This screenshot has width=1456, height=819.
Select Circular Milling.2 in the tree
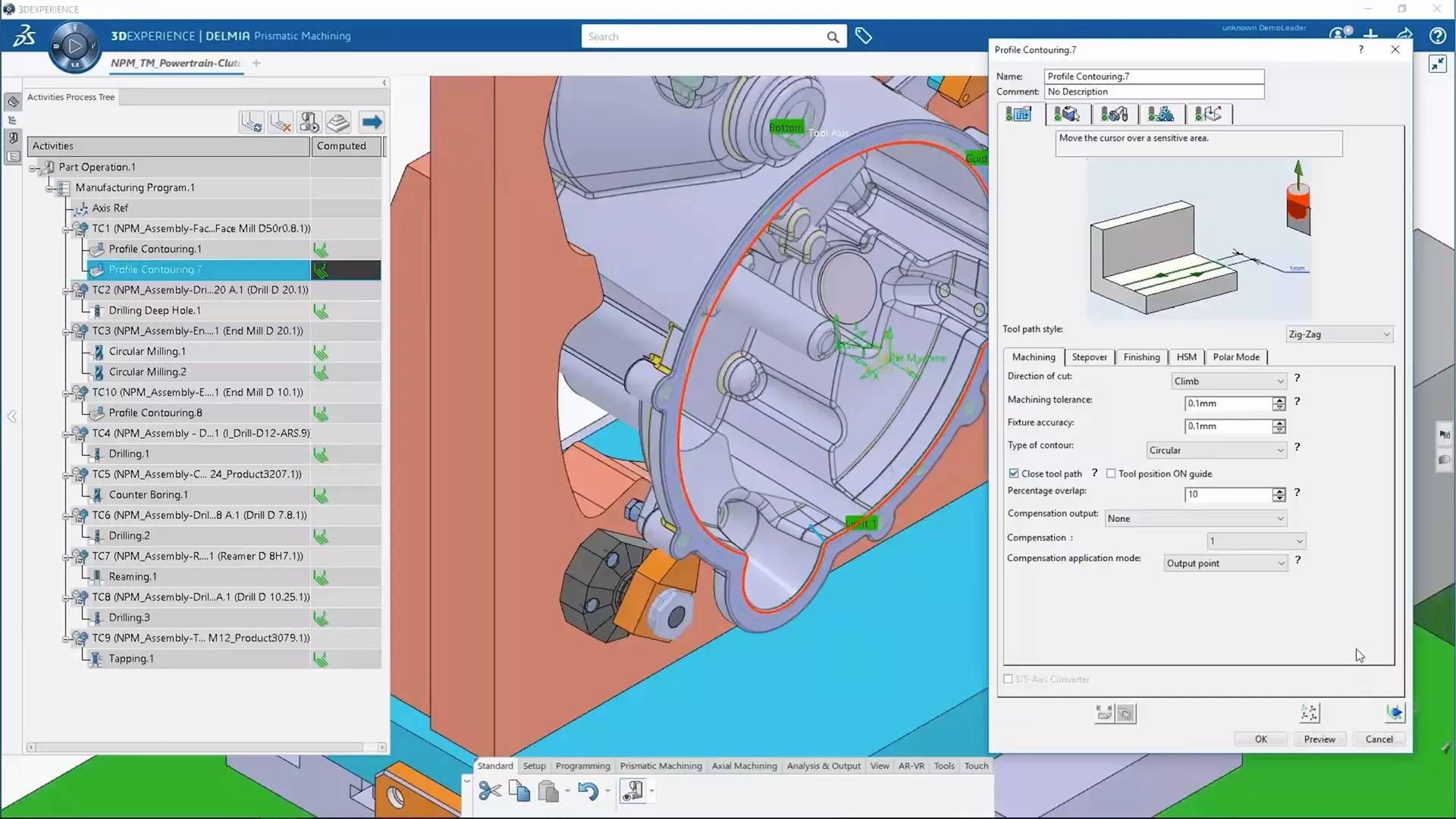point(147,372)
